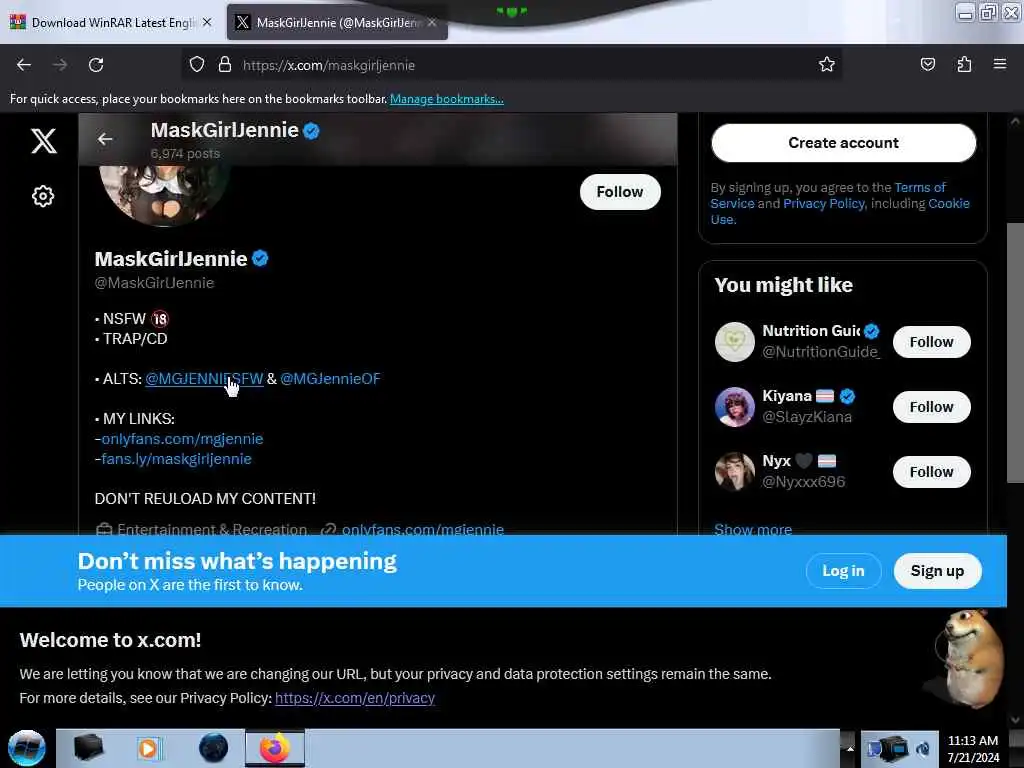Open the @MGJENNIESFW alt link
Image resolution: width=1024 pixels, height=768 pixels.
click(204, 379)
